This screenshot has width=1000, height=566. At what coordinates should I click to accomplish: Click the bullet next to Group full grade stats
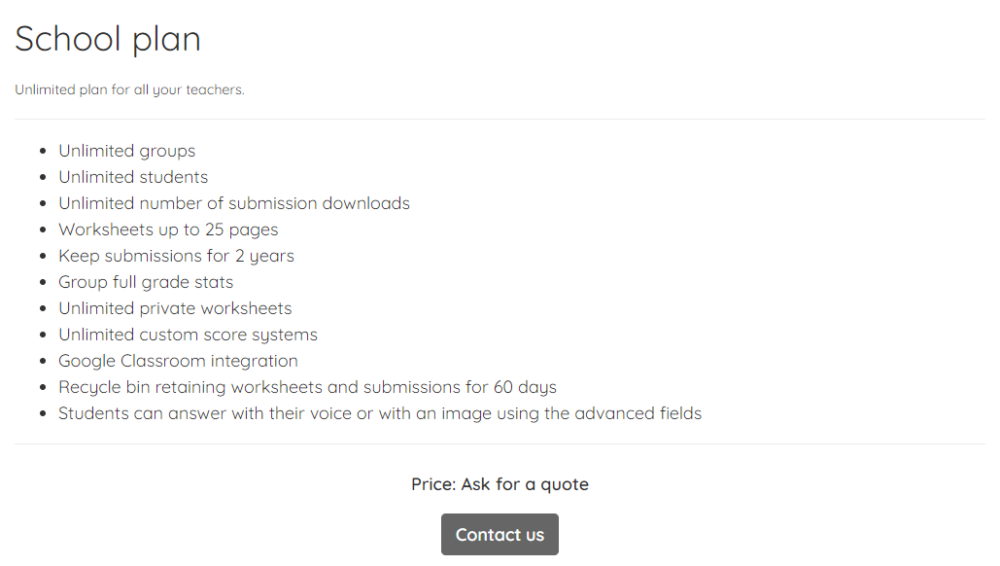tap(43, 282)
